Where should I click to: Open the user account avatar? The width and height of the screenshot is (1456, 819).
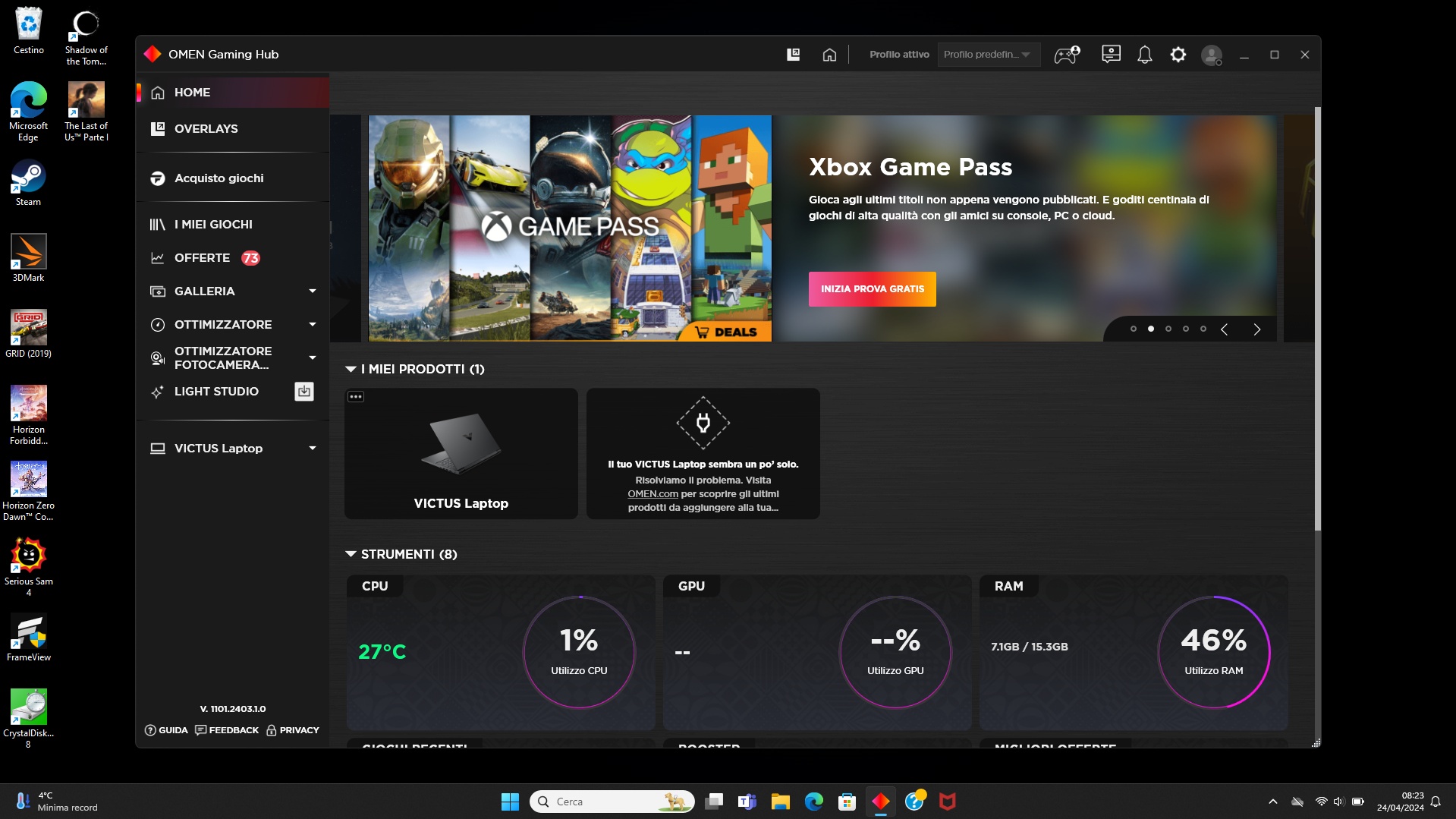(1212, 55)
